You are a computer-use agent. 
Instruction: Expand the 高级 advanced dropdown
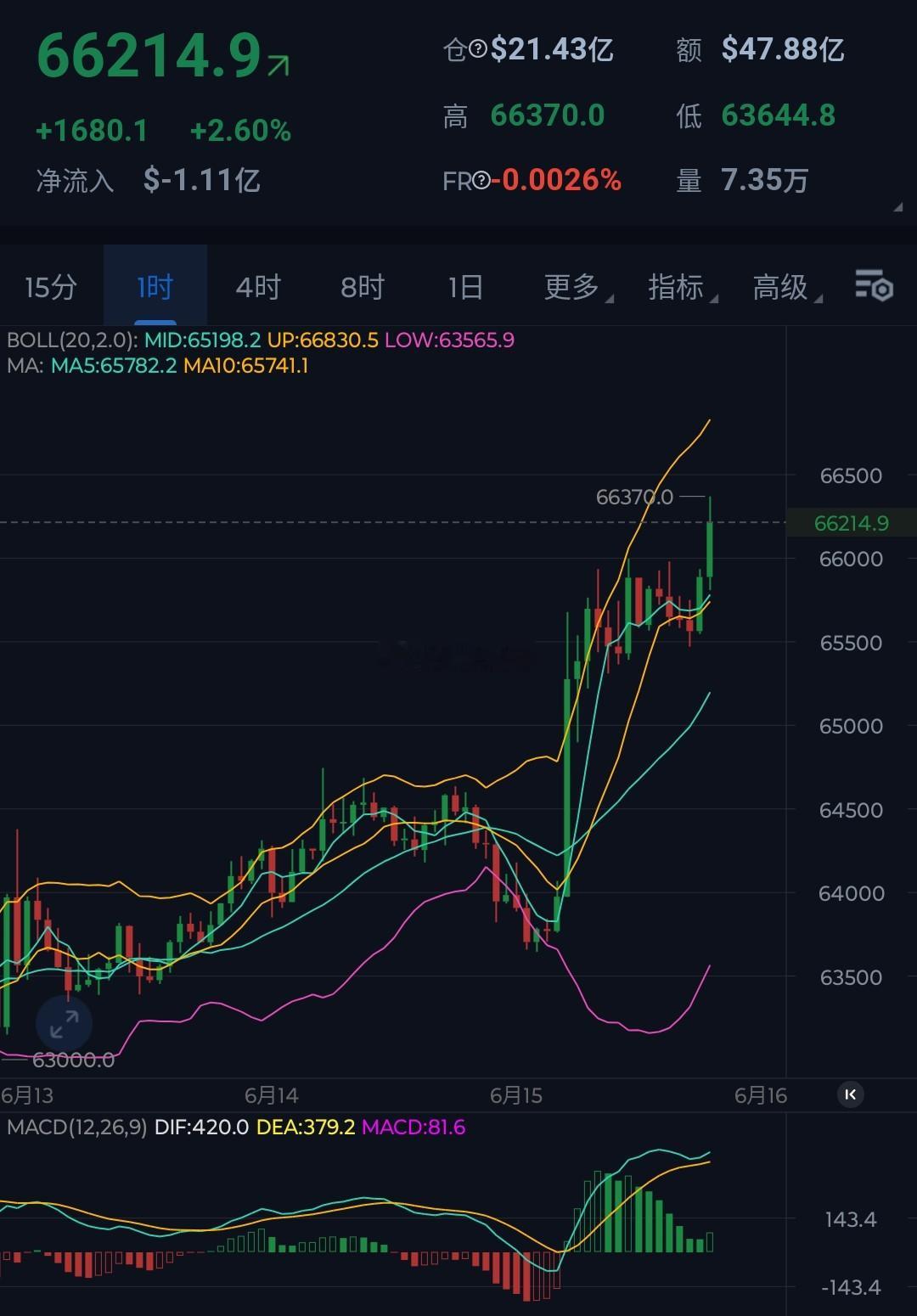pos(787,287)
